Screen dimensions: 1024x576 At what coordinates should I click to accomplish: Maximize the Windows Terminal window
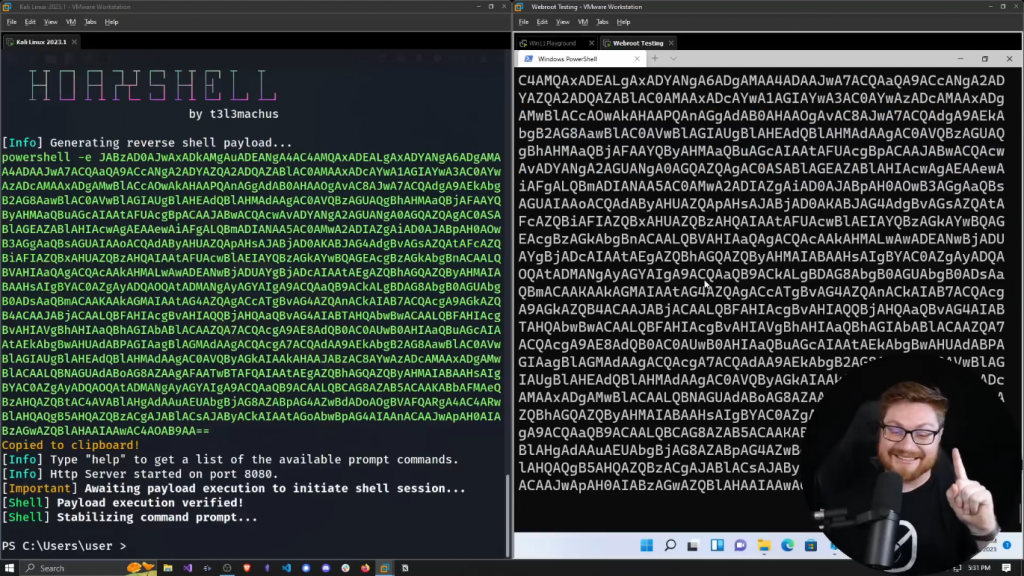tap(985, 59)
